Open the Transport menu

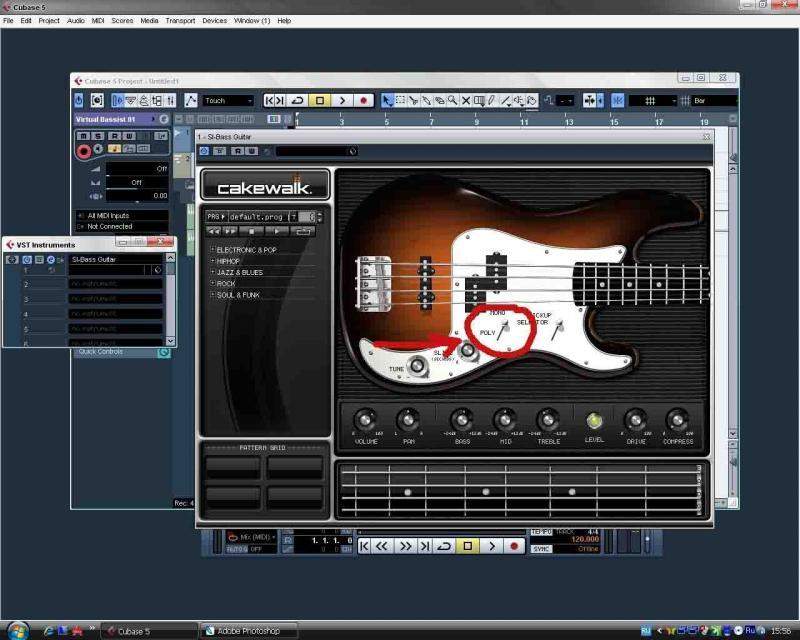point(180,20)
